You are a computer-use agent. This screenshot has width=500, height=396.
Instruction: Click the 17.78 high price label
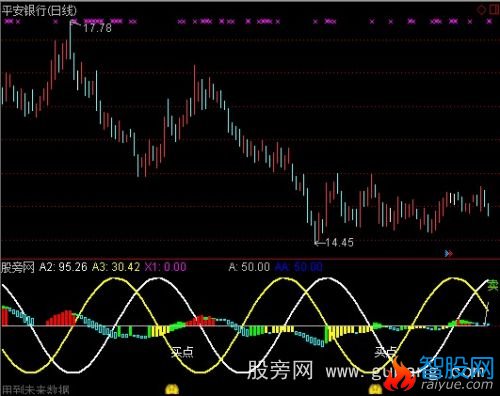coord(97,28)
